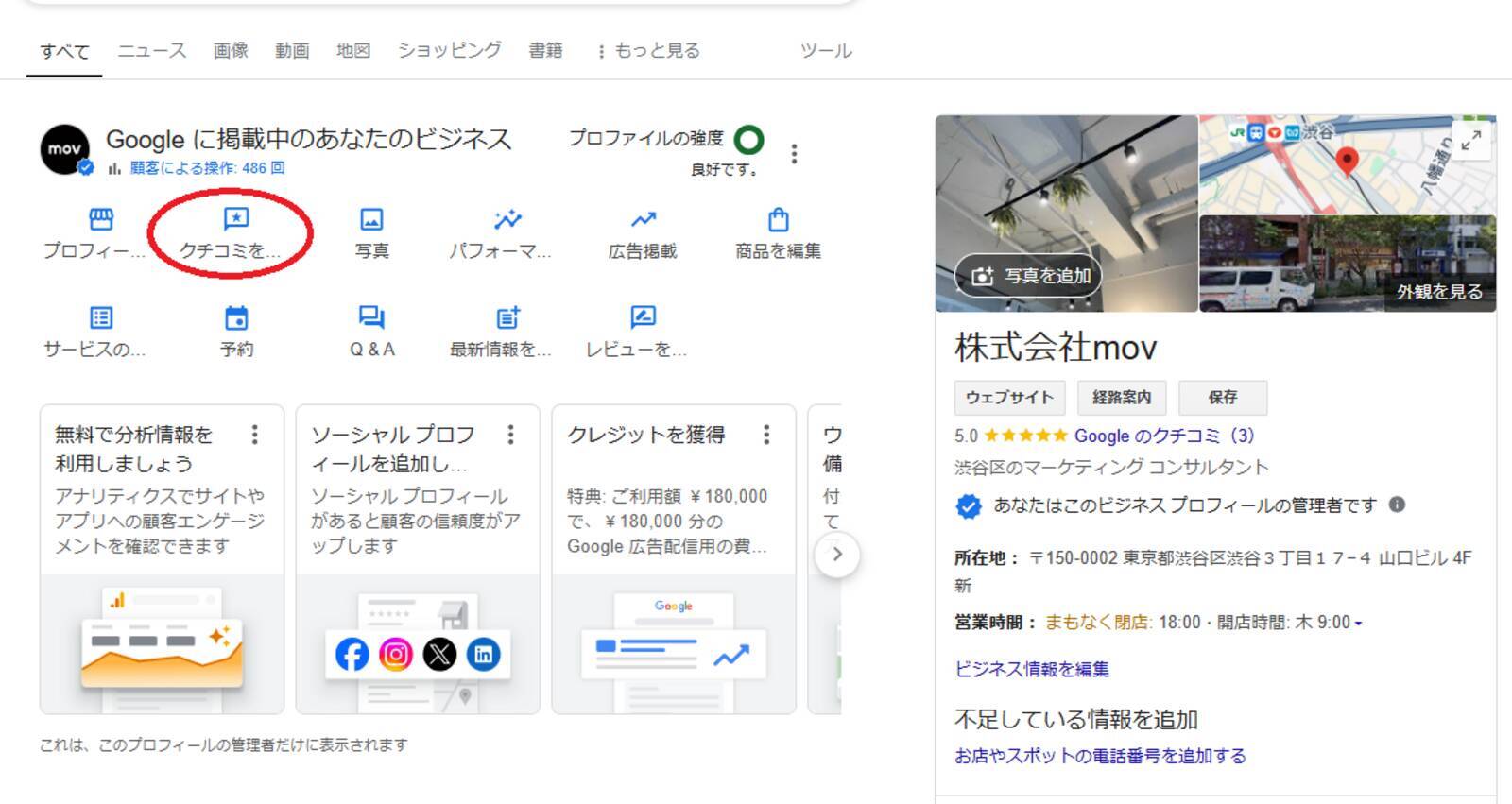This screenshot has height=804, width=1512.
Task: Open the 外観を見る street view thumbnail
Action: coord(1347,265)
